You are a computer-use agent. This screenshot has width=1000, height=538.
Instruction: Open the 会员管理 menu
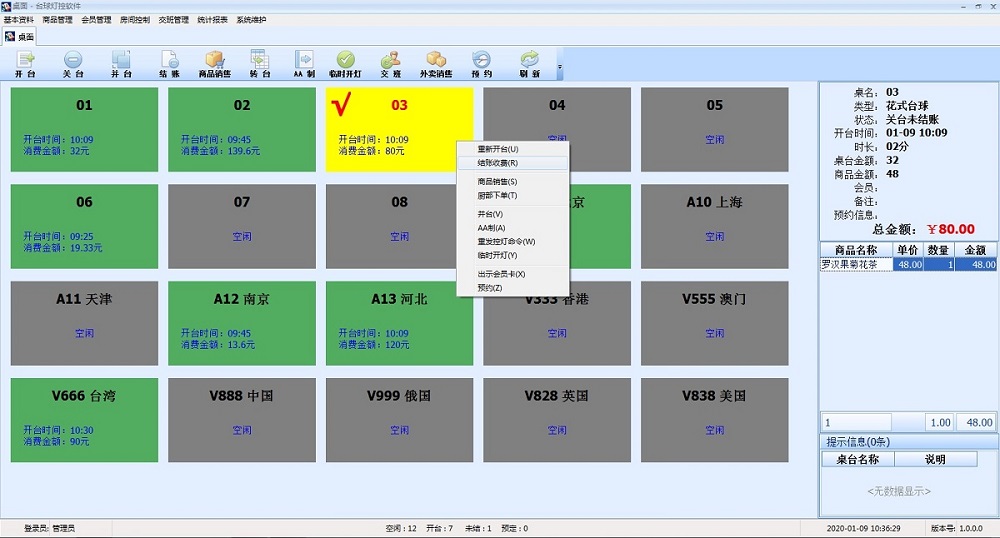96,20
